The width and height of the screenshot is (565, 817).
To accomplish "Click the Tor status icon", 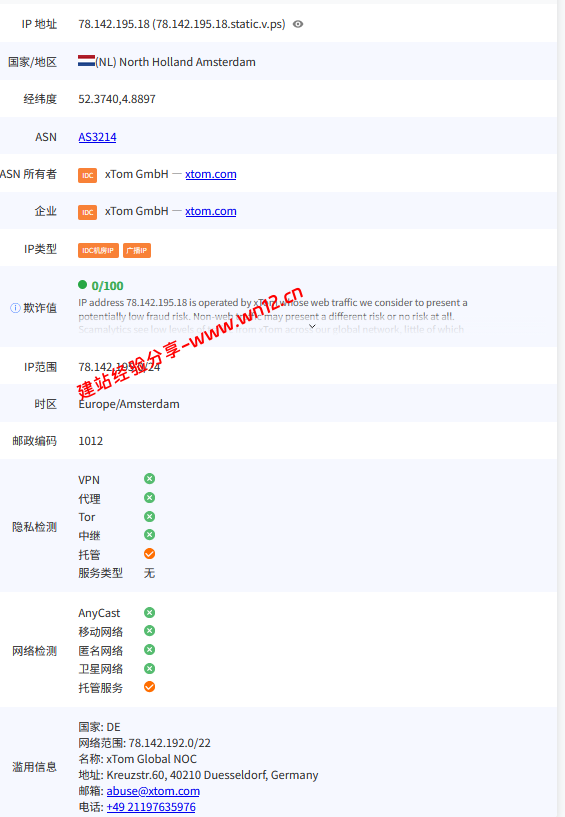I will [x=150, y=516].
